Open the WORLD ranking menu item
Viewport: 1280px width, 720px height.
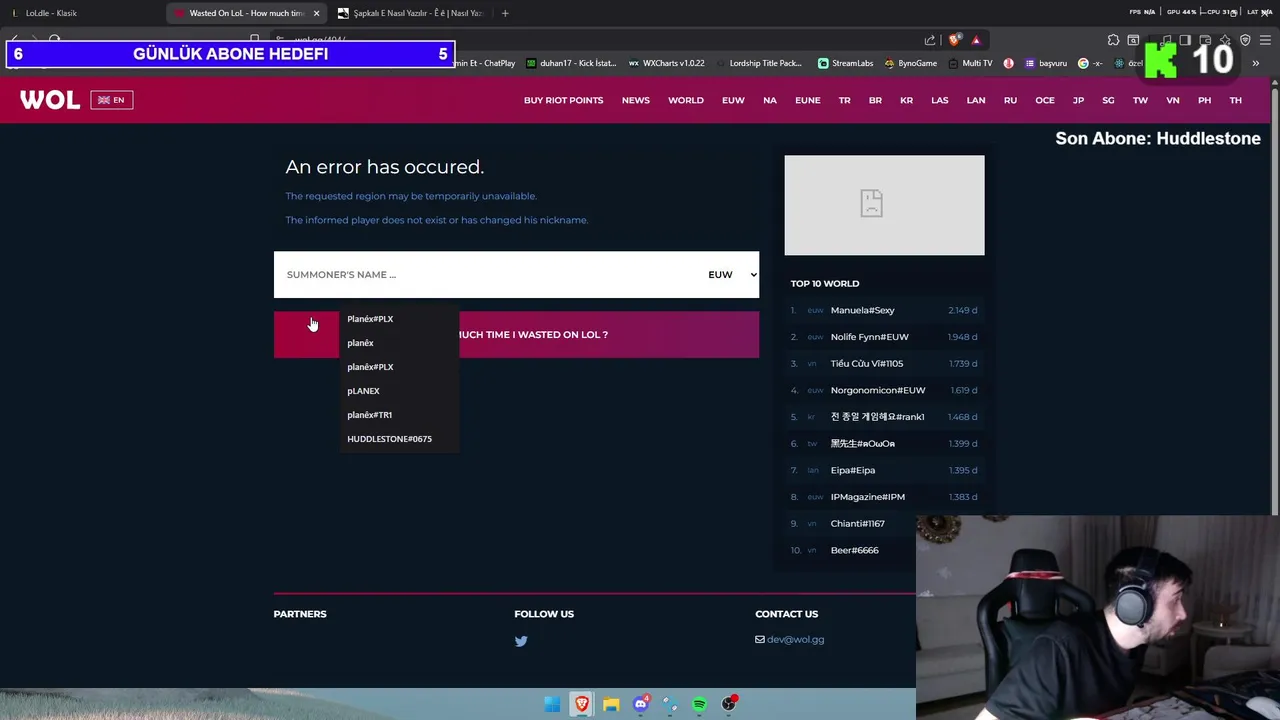(685, 100)
